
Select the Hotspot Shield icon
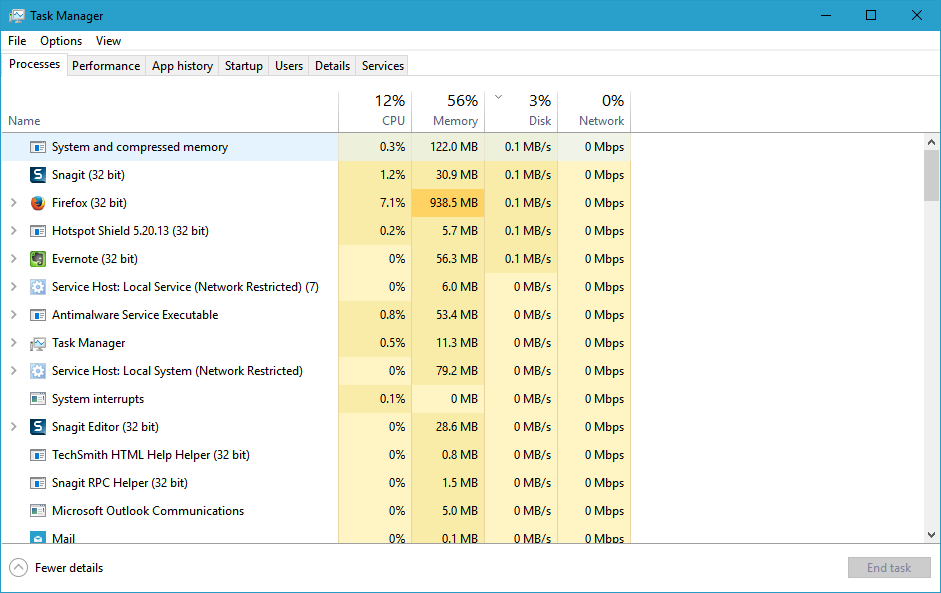point(37,230)
